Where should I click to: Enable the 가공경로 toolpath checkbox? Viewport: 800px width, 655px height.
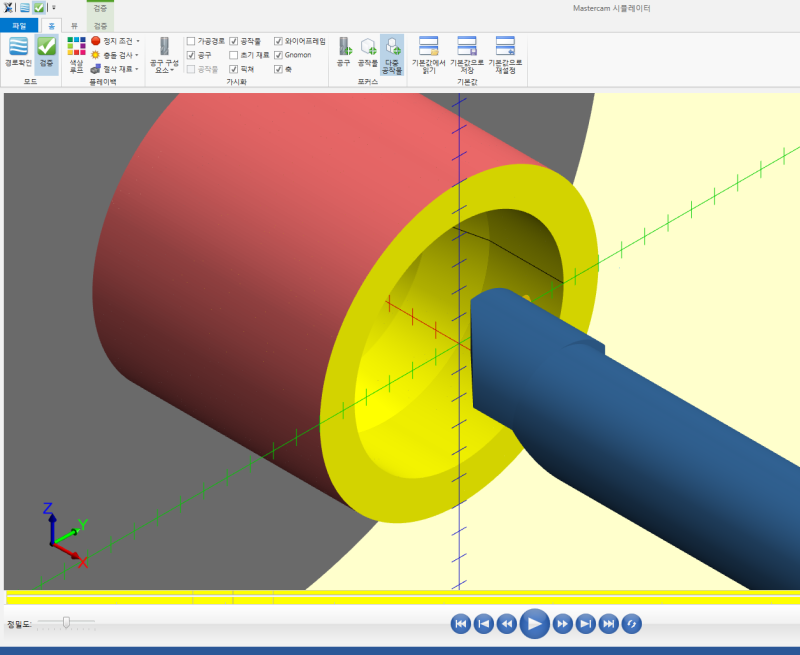pos(191,41)
